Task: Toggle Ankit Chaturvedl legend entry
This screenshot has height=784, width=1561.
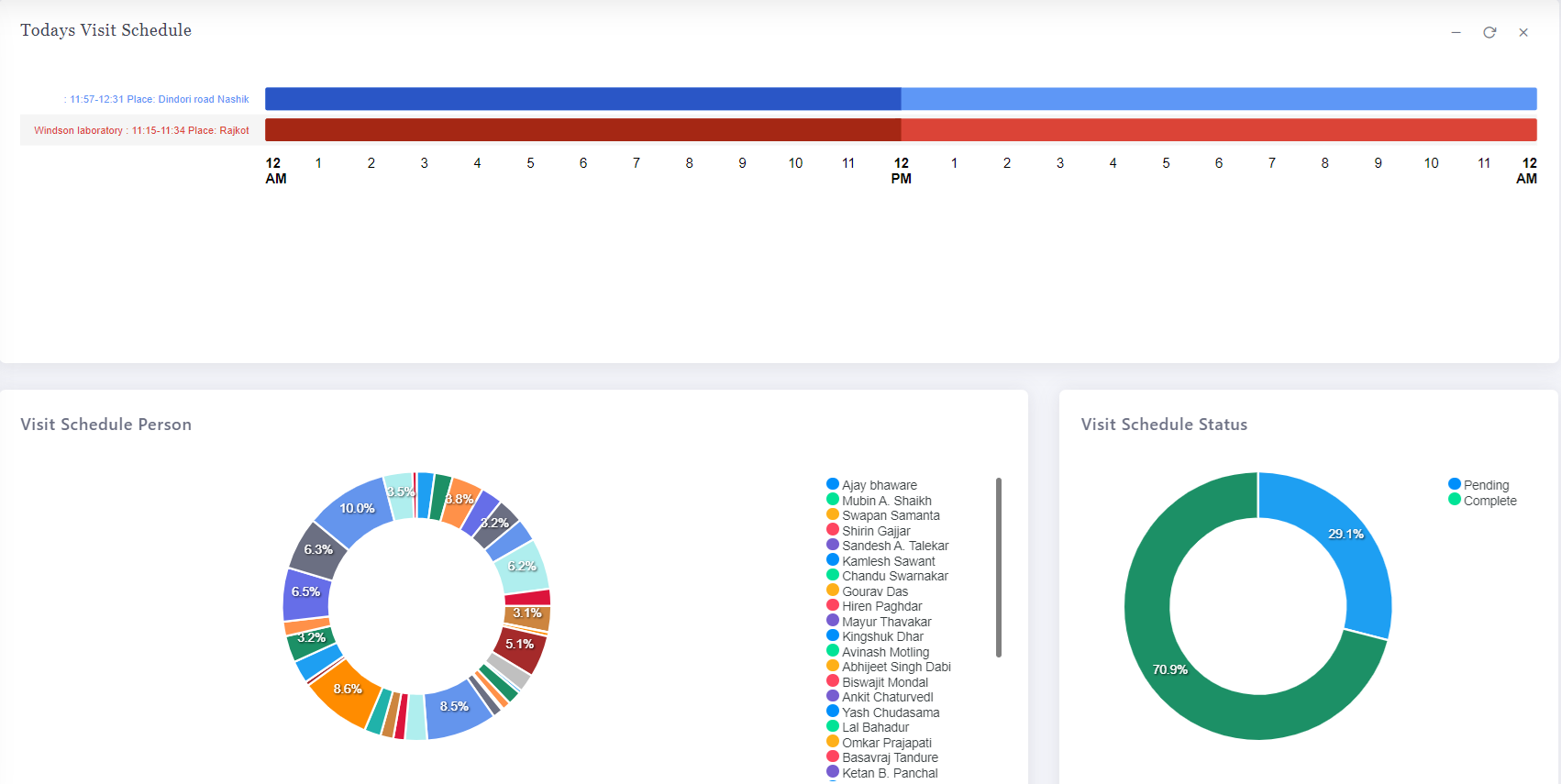Action: (880, 697)
